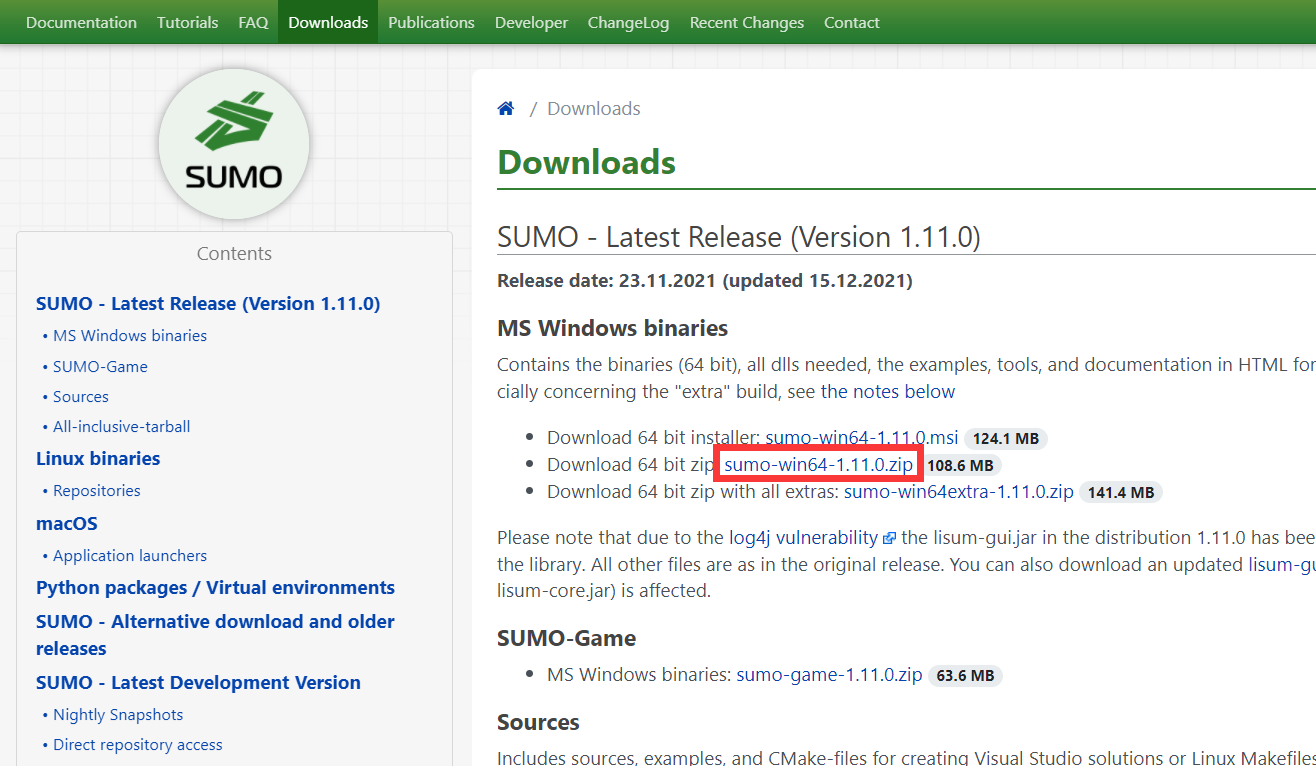1316x766 pixels.
Task: Select the FAQ navigation entry
Action: pyautogui.click(x=253, y=22)
